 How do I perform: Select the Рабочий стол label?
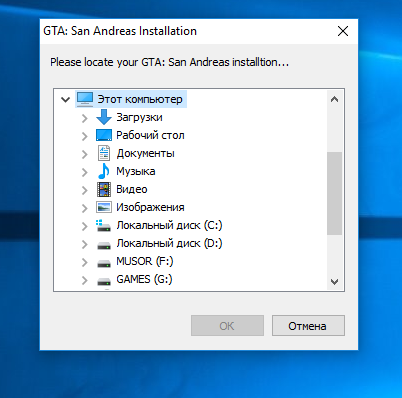click(150, 135)
